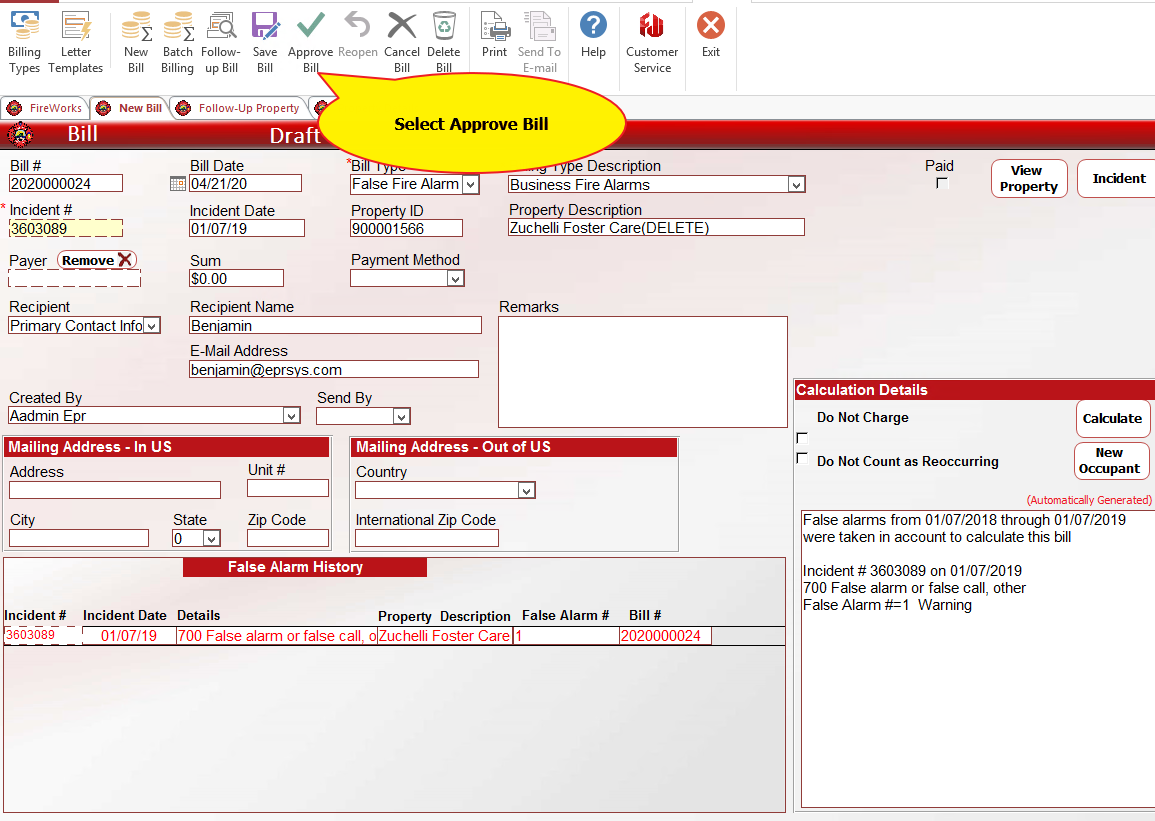This screenshot has width=1155, height=821.
Task: Check the Do Not Charge box
Action: [x=802, y=438]
